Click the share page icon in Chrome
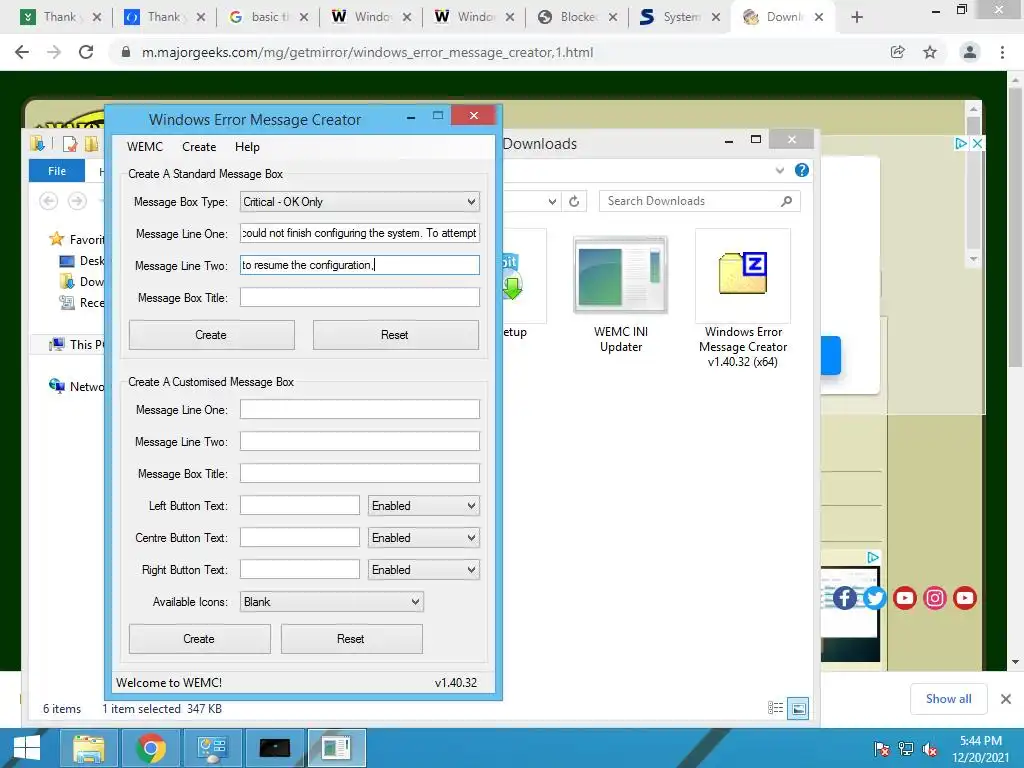1024x768 pixels. (897, 52)
